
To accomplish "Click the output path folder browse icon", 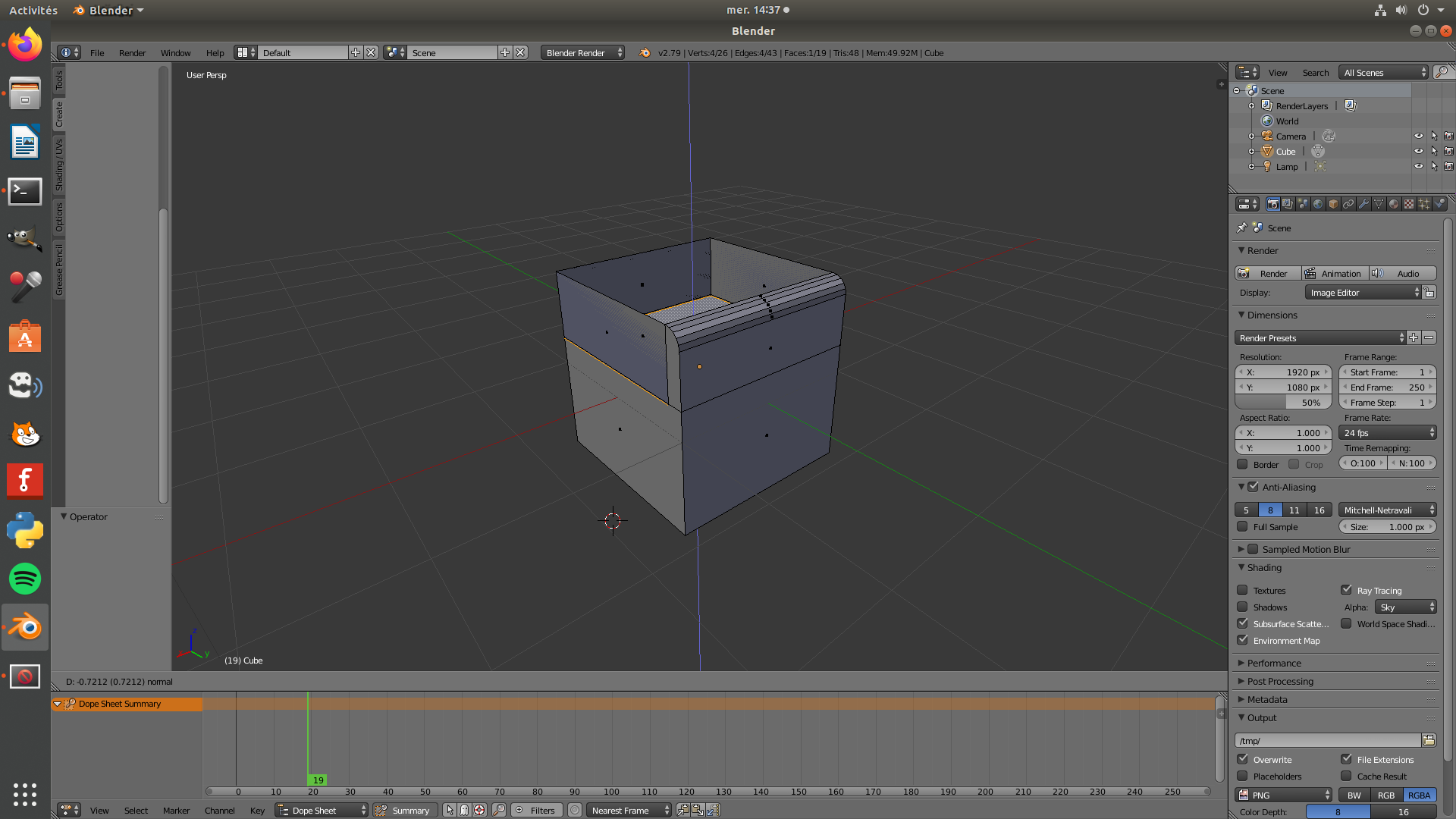I will [x=1429, y=740].
